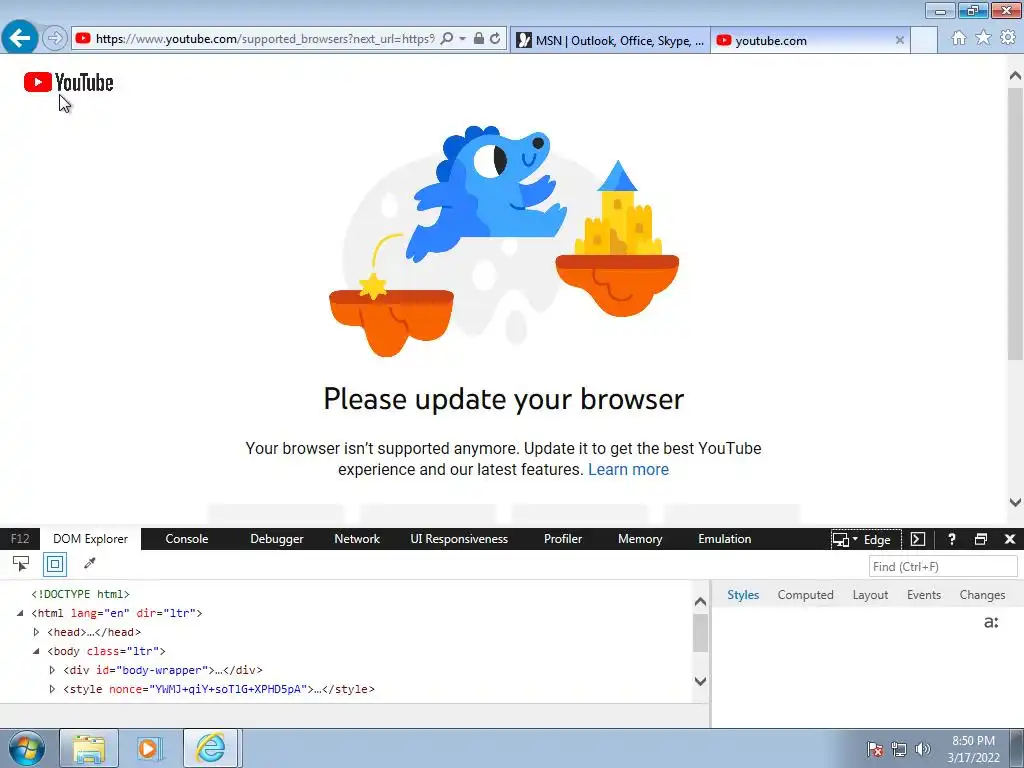Open the Debugger tab
This screenshot has height=768, width=1024.
(277, 539)
